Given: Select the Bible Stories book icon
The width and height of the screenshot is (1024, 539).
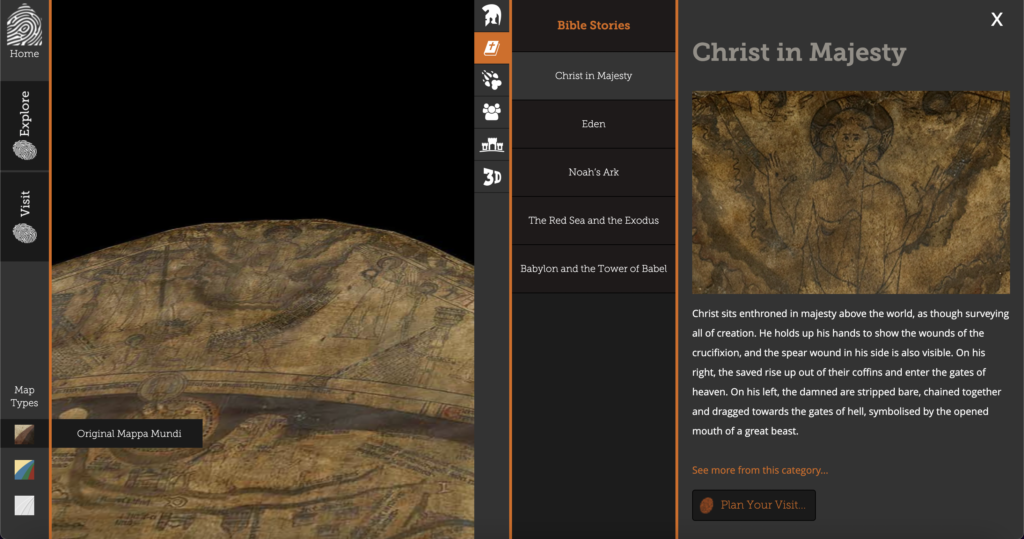Looking at the screenshot, I should coord(492,48).
